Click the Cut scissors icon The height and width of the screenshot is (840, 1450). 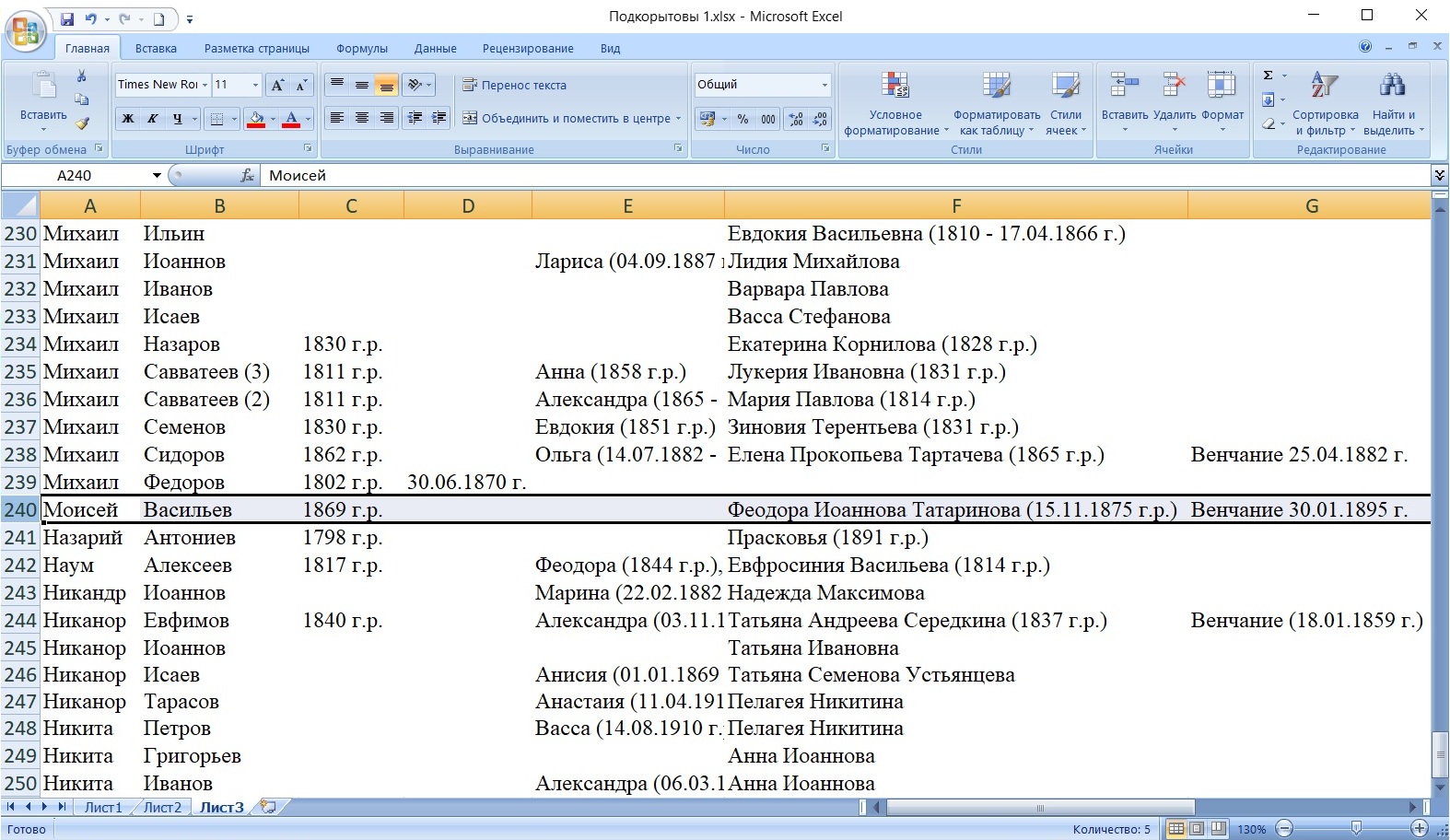82,76
